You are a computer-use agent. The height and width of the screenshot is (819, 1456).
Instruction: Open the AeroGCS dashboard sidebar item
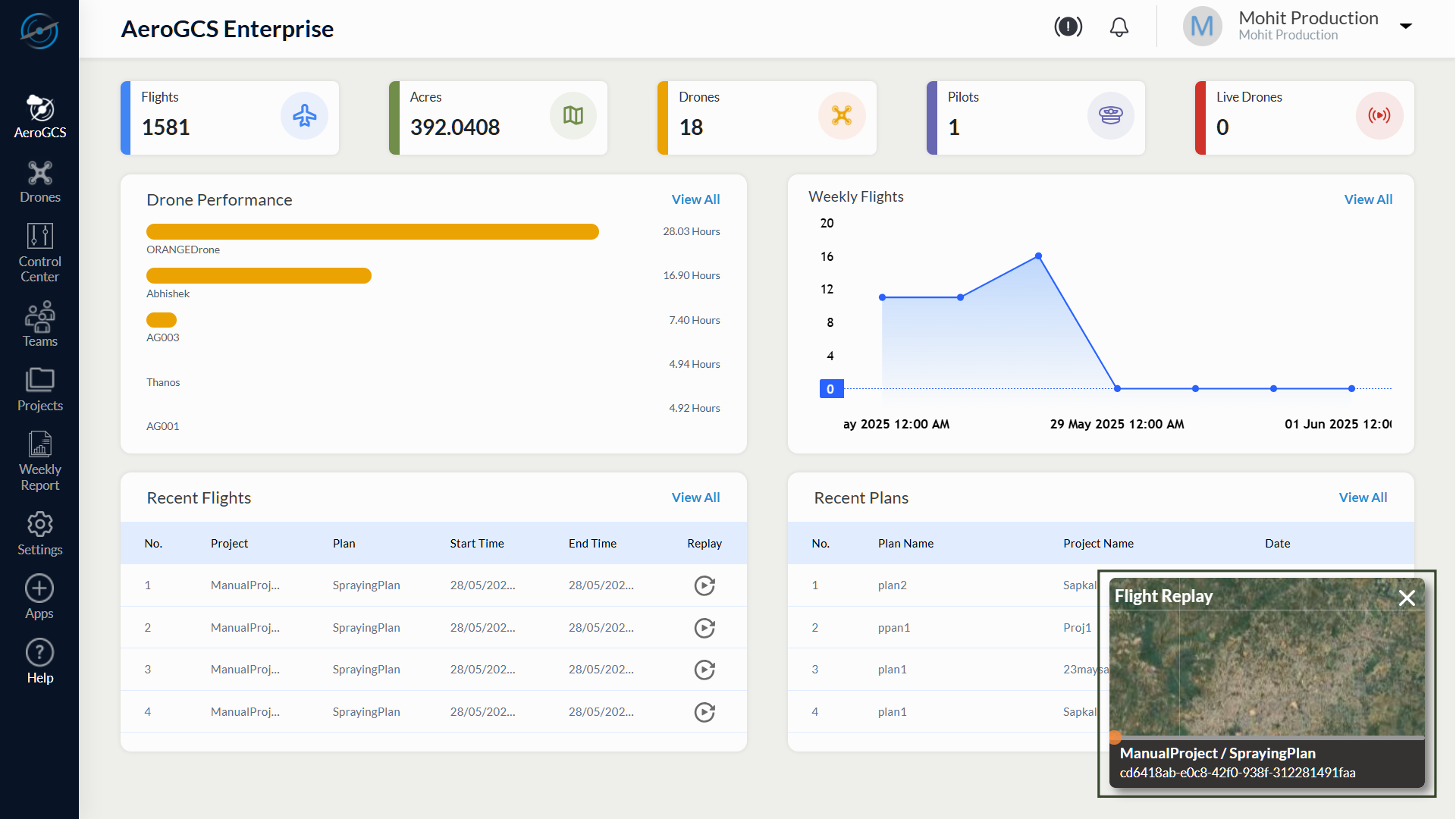point(39,117)
